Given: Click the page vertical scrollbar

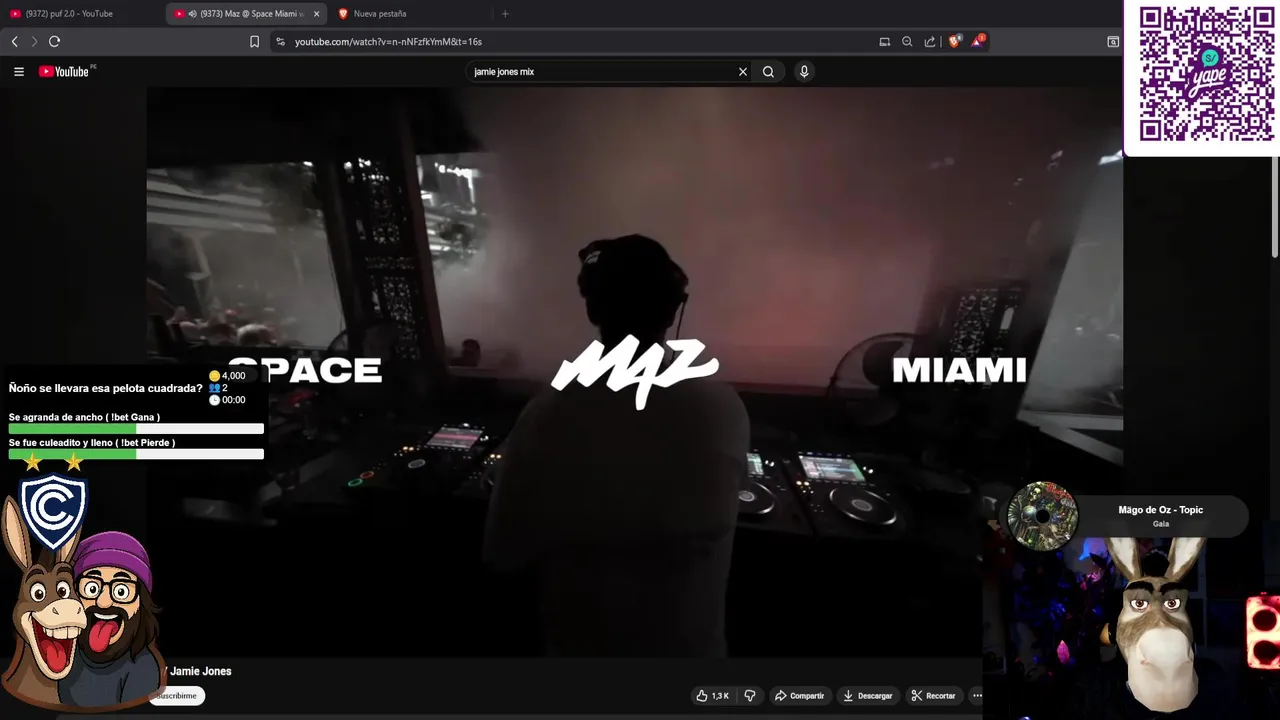Looking at the screenshot, I should (x=1275, y=207).
